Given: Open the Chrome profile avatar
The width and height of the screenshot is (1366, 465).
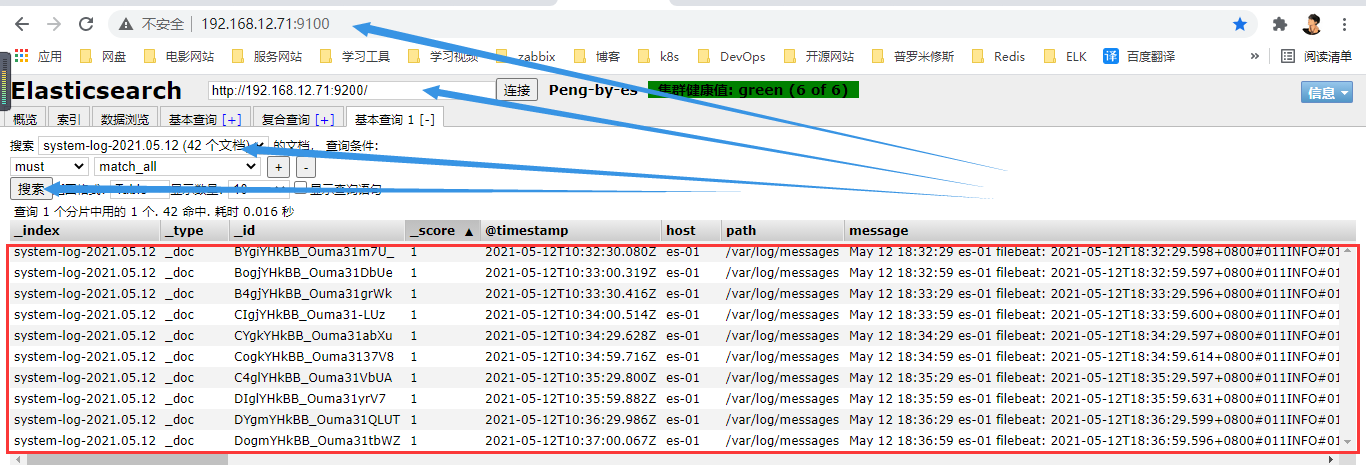Looking at the screenshot, I should tap(1311, 24).
